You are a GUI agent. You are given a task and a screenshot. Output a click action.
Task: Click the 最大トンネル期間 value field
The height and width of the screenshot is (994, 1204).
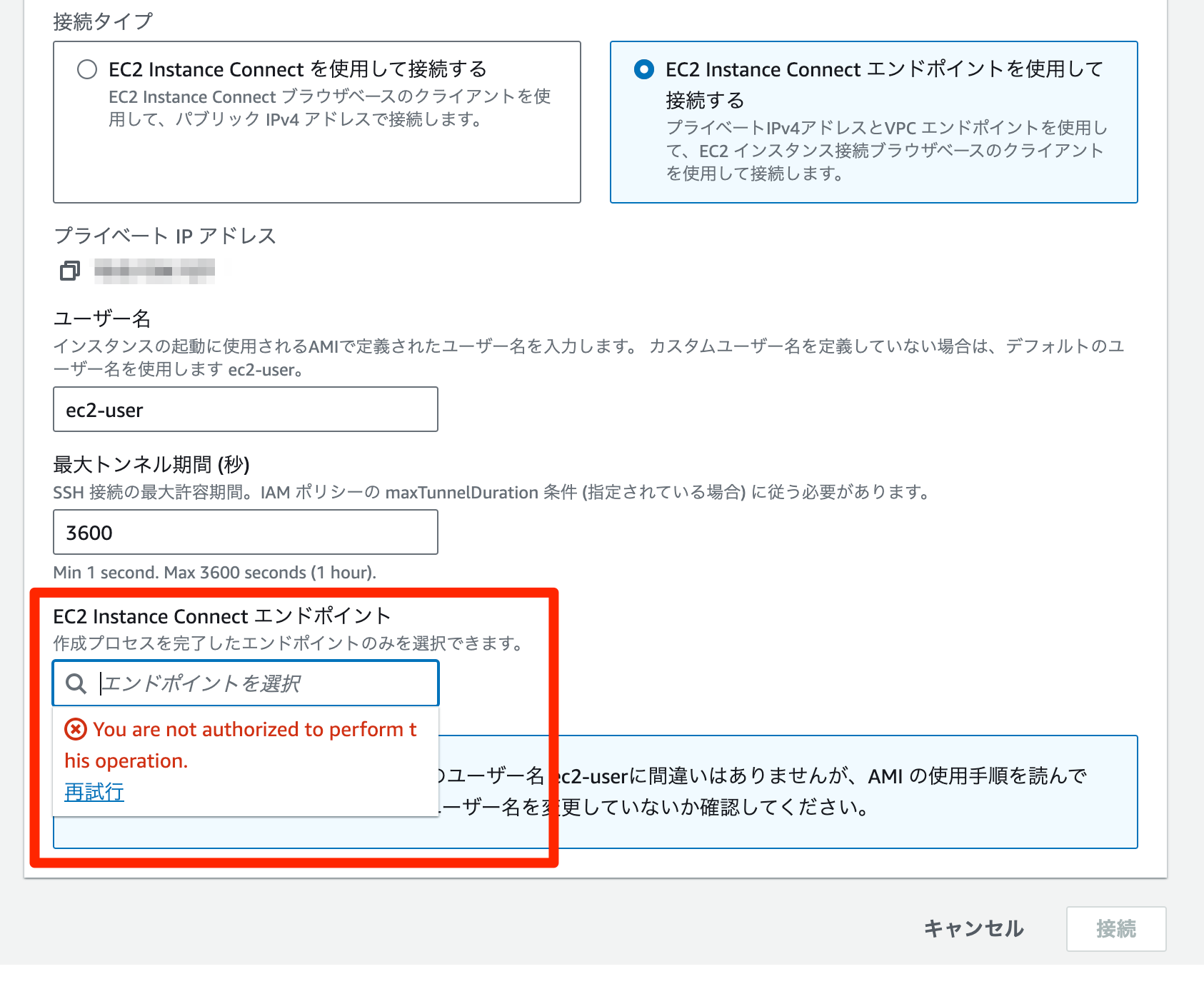pyautogui.click(x=245, y=532)
